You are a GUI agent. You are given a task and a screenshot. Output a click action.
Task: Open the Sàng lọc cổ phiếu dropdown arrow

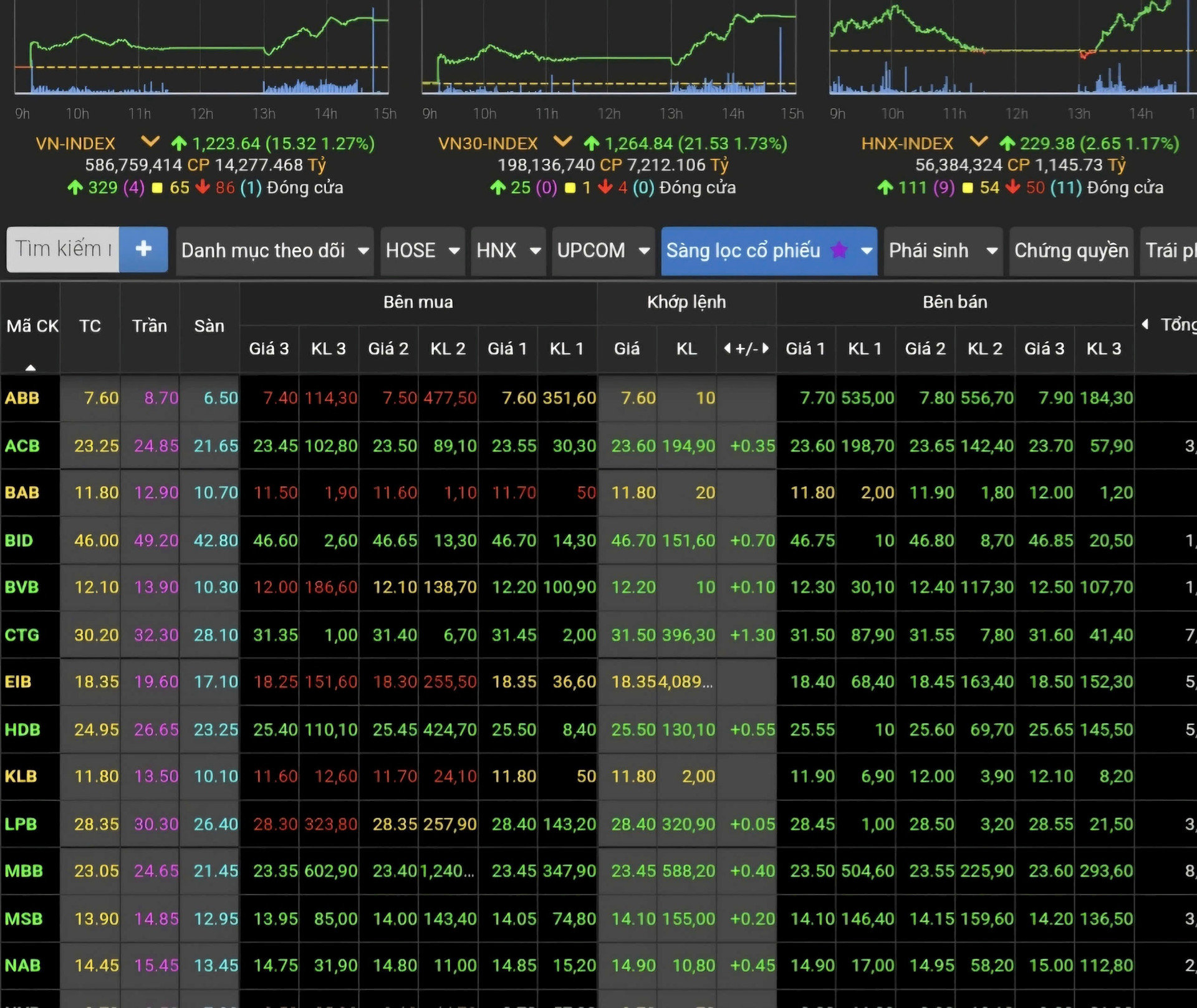(x=866, y=251)
